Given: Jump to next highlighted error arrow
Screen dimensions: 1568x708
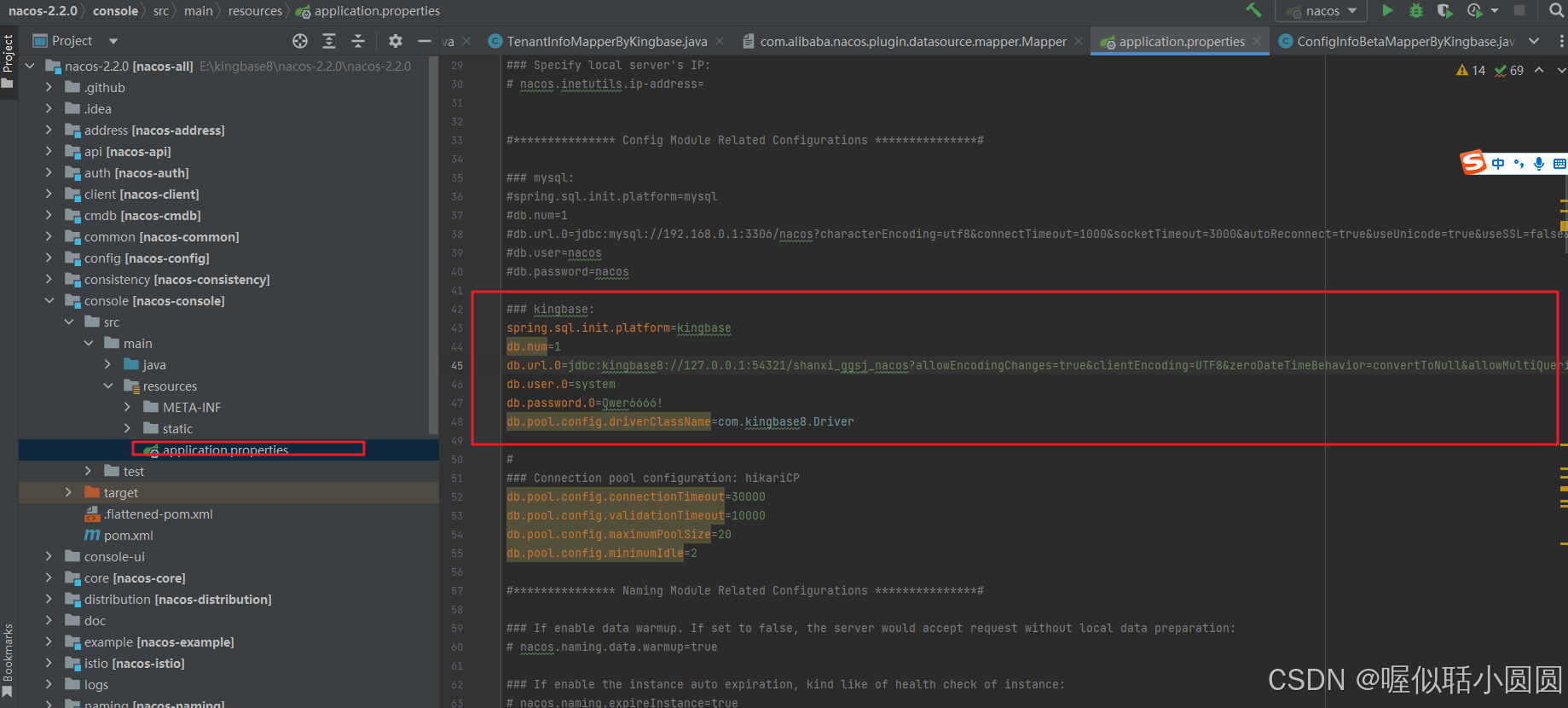Looking at the screenshot, I should (x=1561, y=70).
